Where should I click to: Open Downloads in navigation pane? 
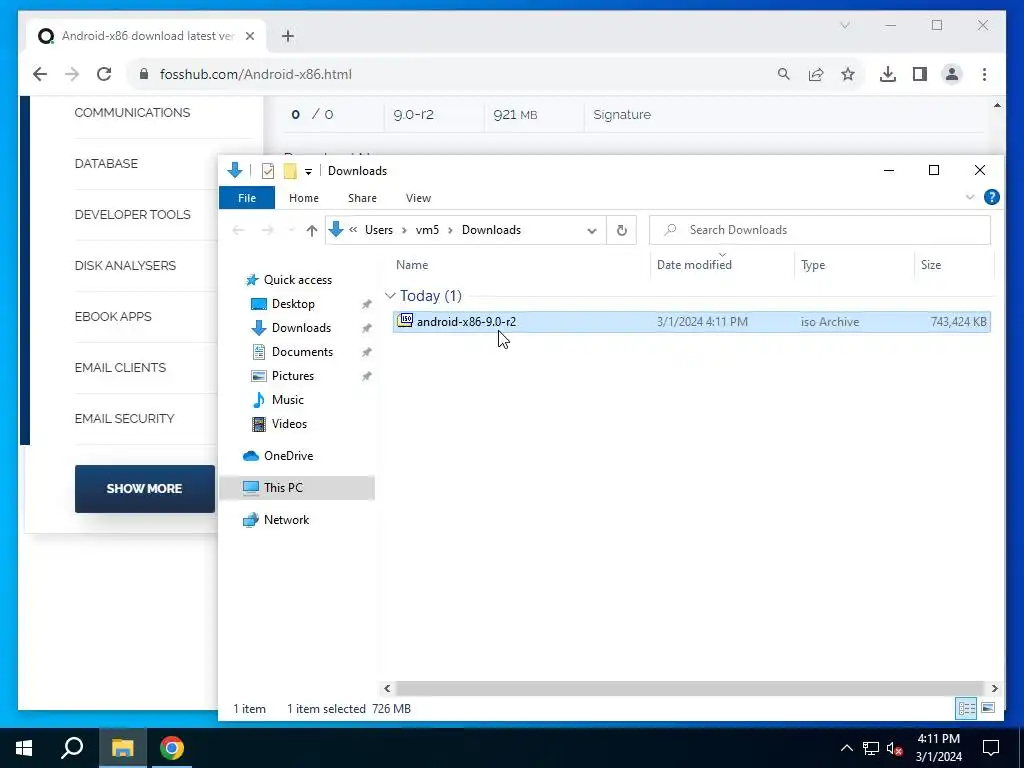(301, 328)
